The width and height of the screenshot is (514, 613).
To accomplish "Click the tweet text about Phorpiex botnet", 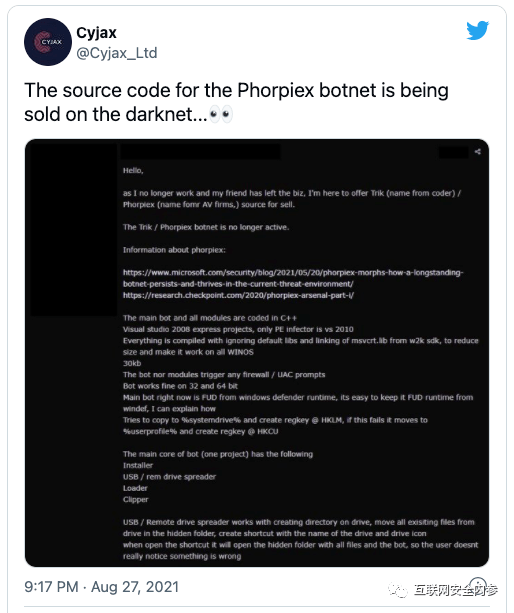I will coord(236,102).
